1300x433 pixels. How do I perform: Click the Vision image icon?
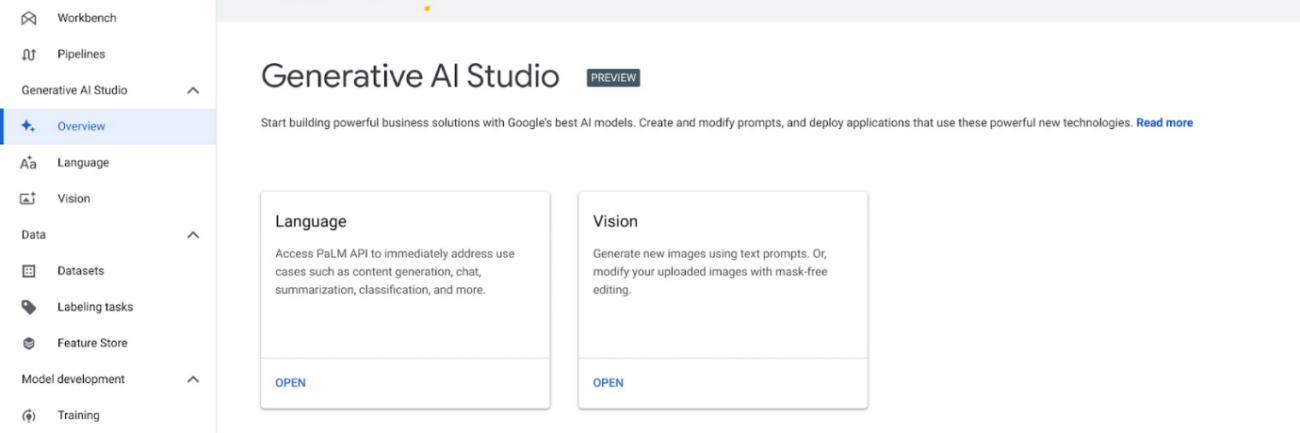pyautogui.click(x=29, y=199)
